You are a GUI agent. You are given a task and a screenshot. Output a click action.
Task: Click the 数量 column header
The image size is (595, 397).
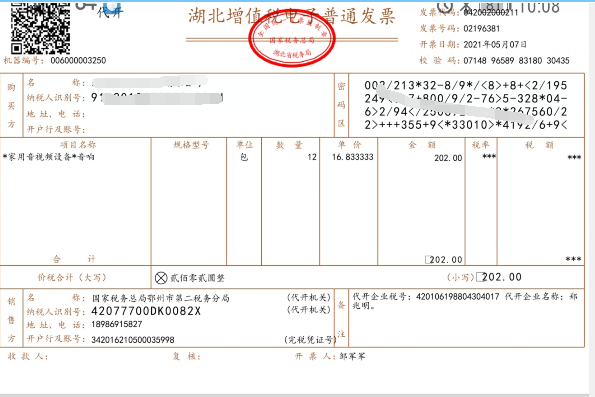[x=289, y=145]
